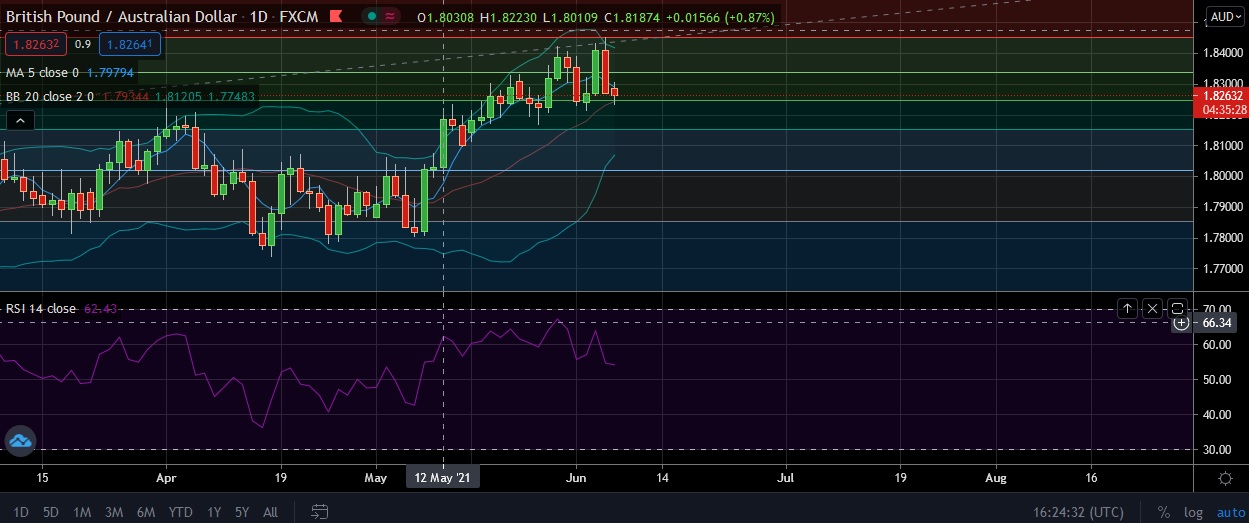Set time range to YTD

click(x=181, y=512)
